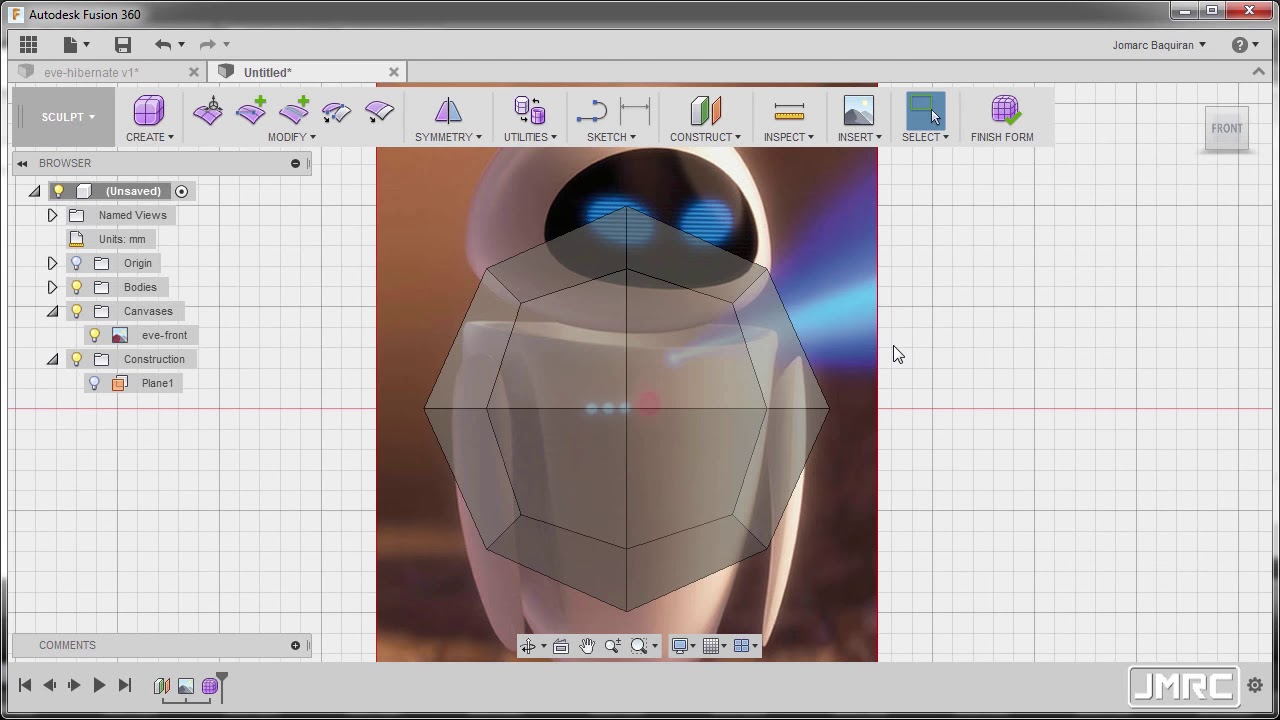
Task: Click the Symmetry mirror icon
Action: tap(448, 110)
